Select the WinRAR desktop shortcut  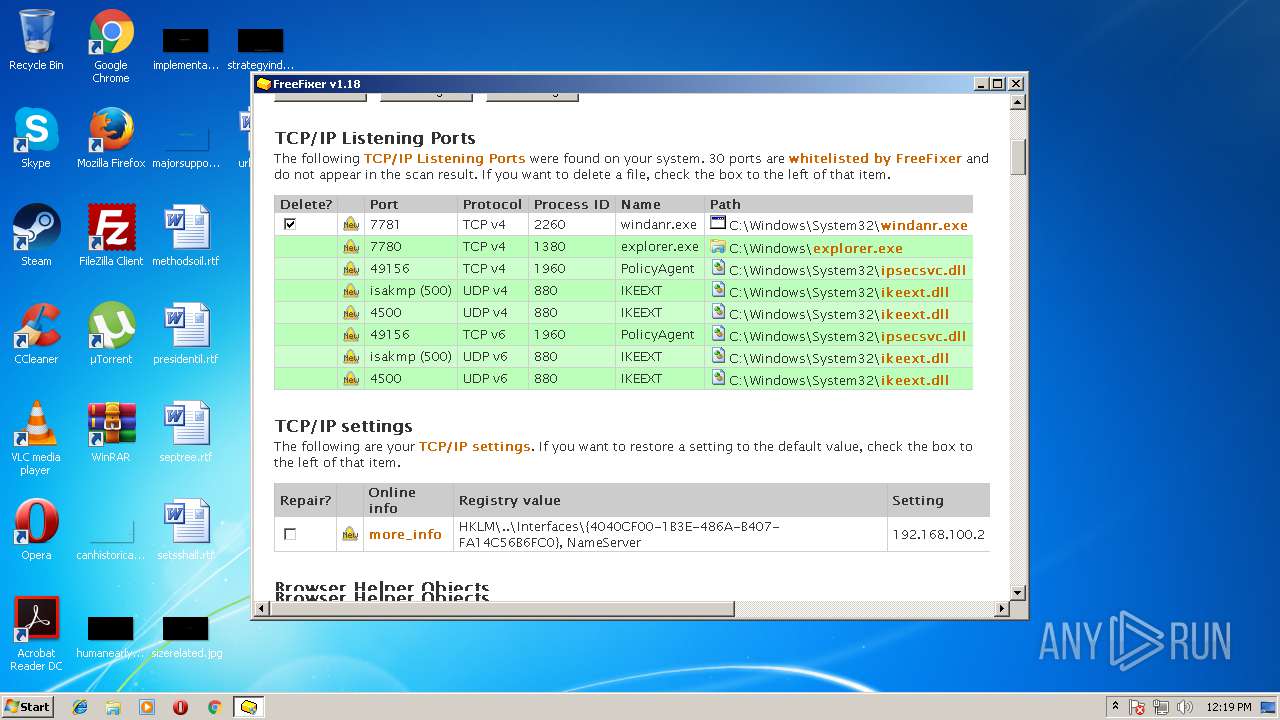click(111, 432)
